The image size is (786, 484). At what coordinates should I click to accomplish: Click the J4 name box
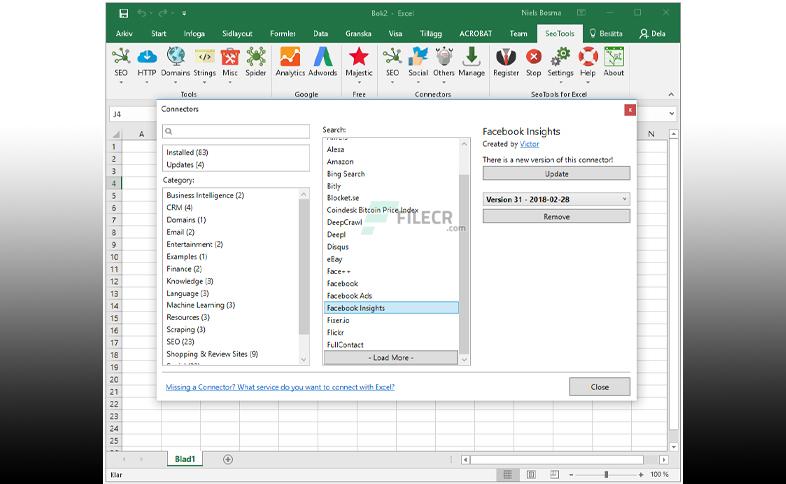pyautogui.click(x=133, y=114)
